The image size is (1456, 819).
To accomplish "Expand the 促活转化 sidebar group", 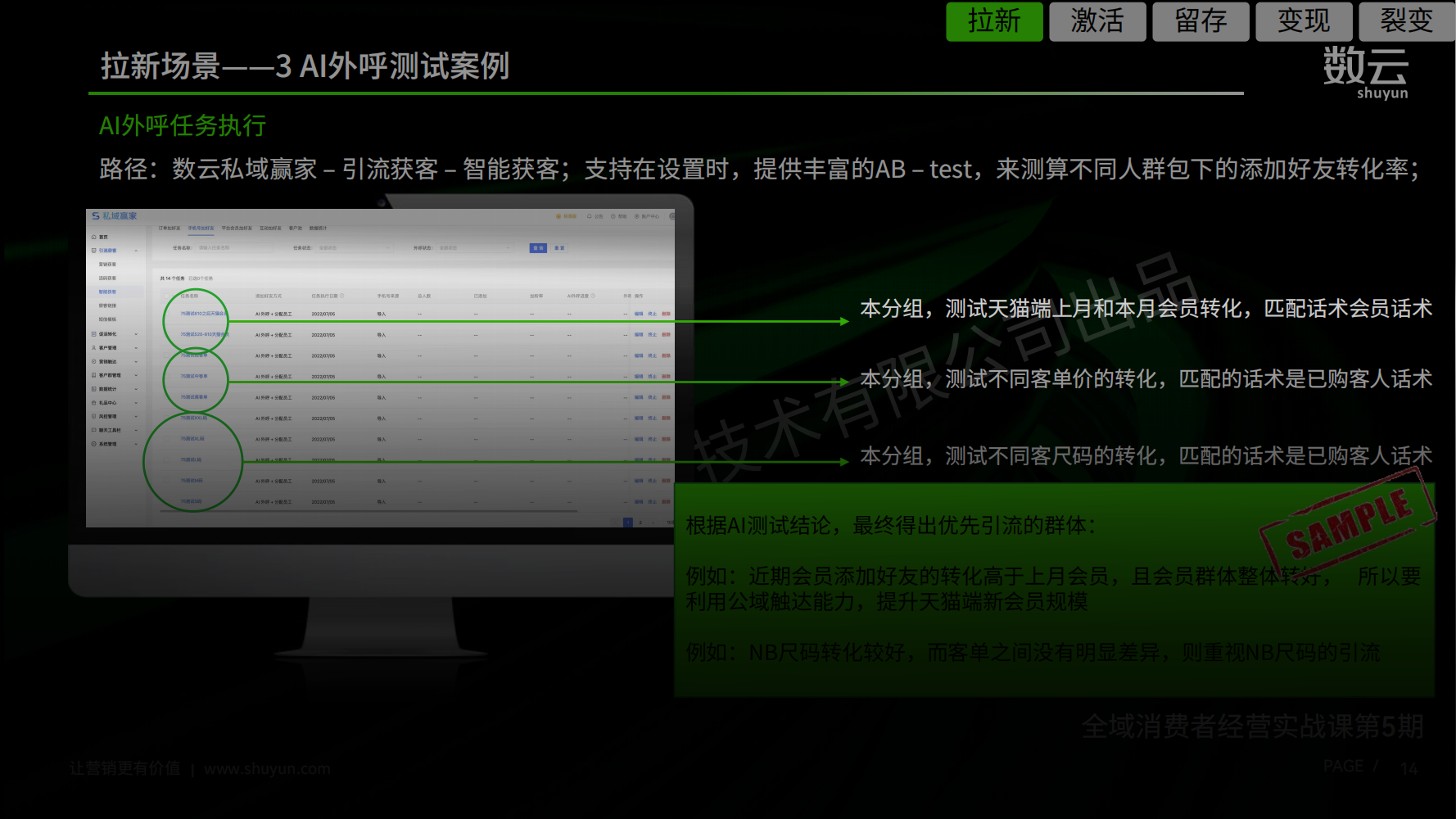I will 136,334.
